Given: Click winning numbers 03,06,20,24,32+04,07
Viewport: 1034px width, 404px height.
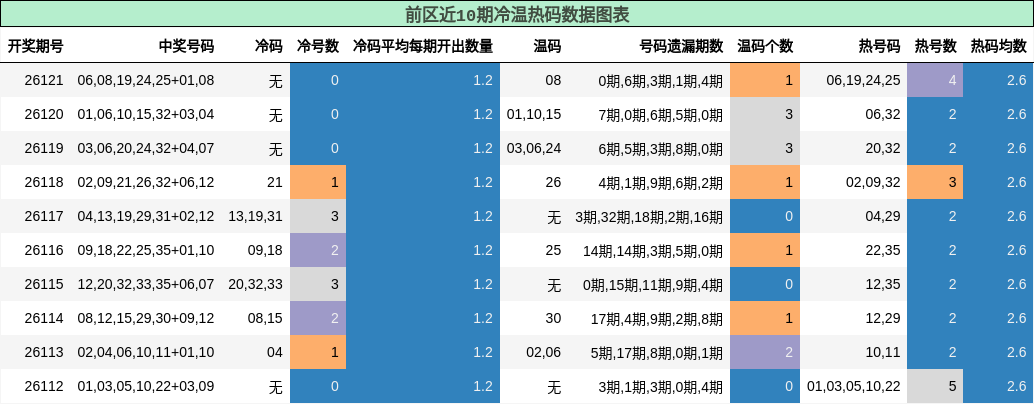Looking at the screenshot, I should click(x=146, y=148).
